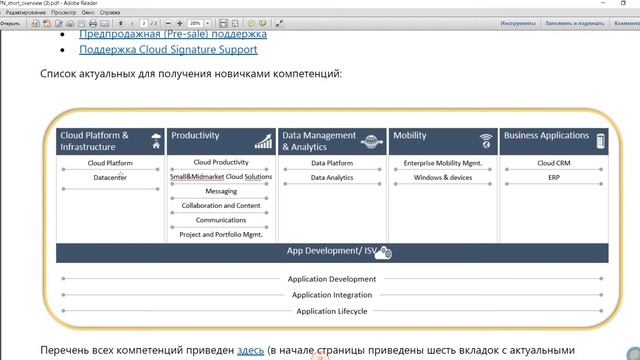Click the Application Integration entry
Screen dimensions: 640x360
coord(332,295)
